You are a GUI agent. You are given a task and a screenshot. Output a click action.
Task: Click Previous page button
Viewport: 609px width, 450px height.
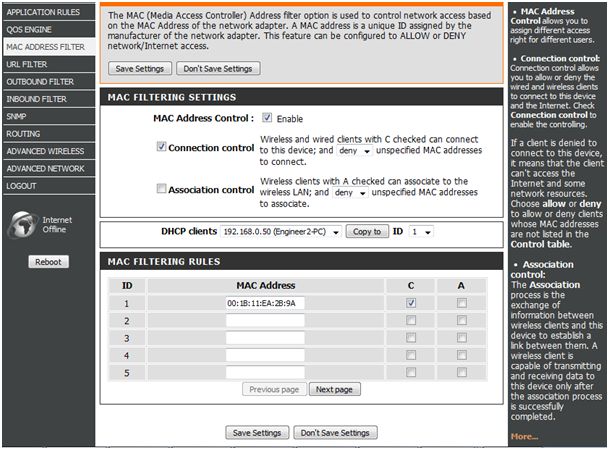274,389
